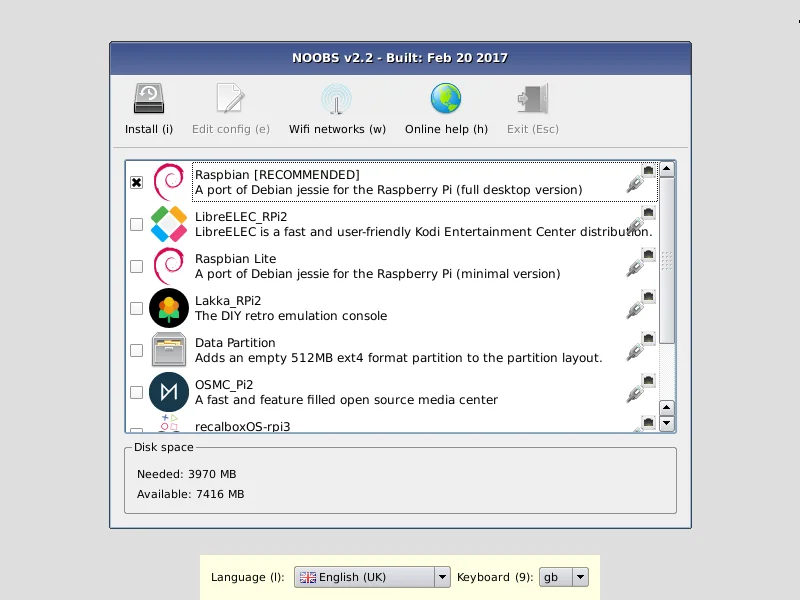800x600 pixels.
Task: Click scrollbar up arrow at top
Action: 667,169
